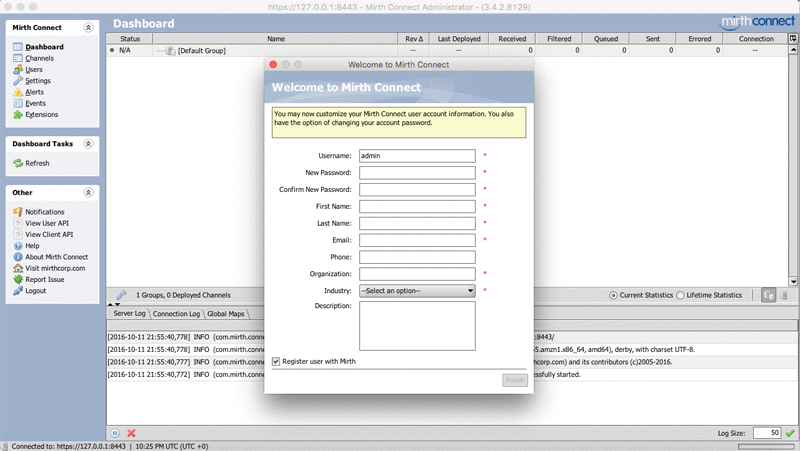800x451 pixels.
Task: Collapse the Other sidebar panel
Action: 88,192
